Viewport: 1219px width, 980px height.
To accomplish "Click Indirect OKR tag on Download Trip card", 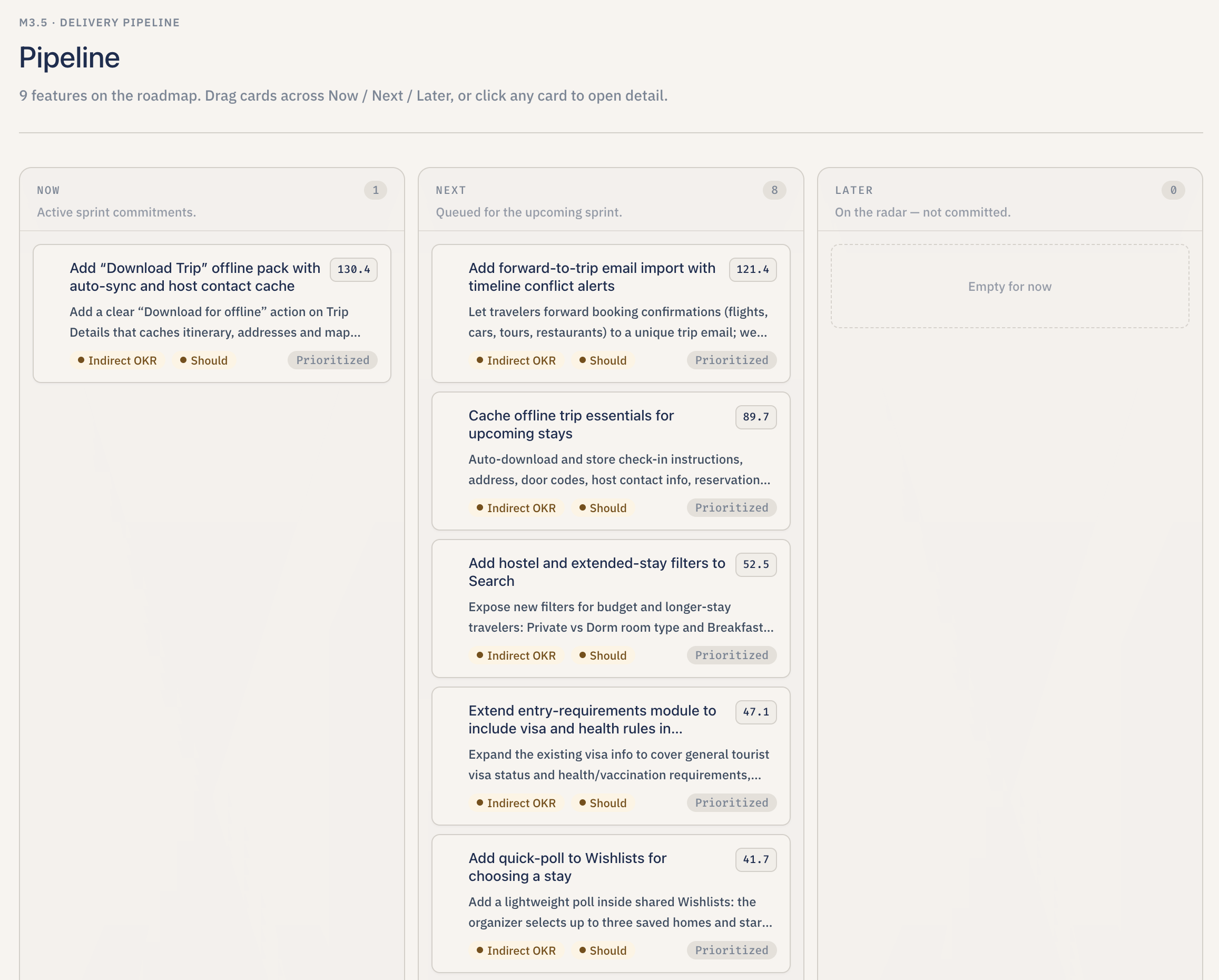I will [x=117, y=361].
